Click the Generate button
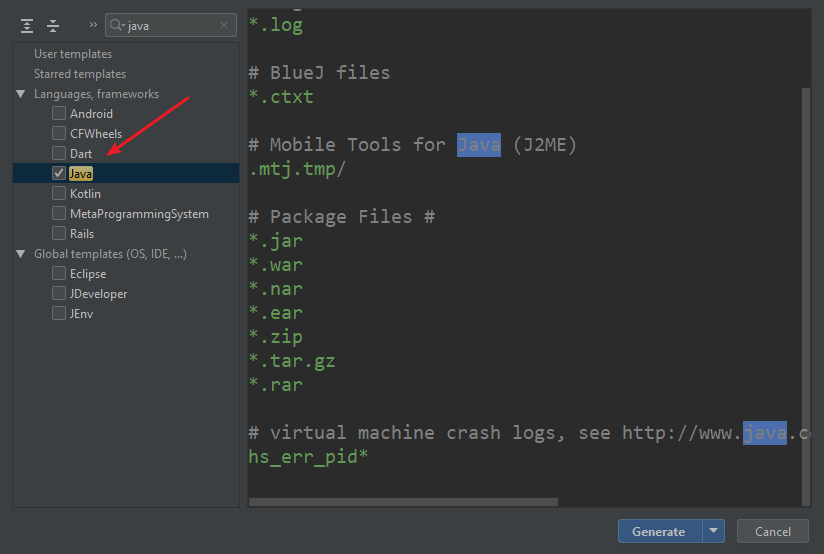The image size is (824, 554). pos(660,531)
